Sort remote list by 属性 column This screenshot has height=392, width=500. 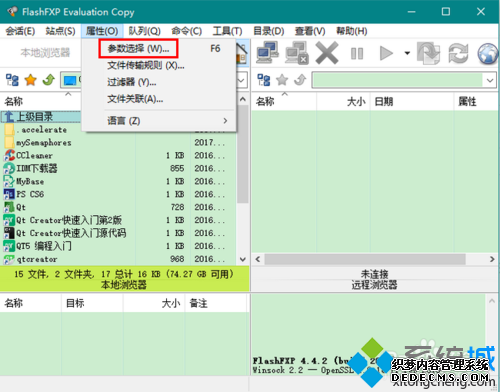(x=476, y=101)
